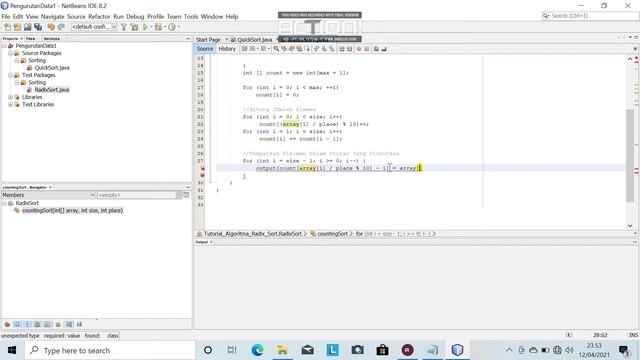Collapse the PengurutanData1 project node
The width and height of the screenshot is (640, 360).
[x=4, y=46]
